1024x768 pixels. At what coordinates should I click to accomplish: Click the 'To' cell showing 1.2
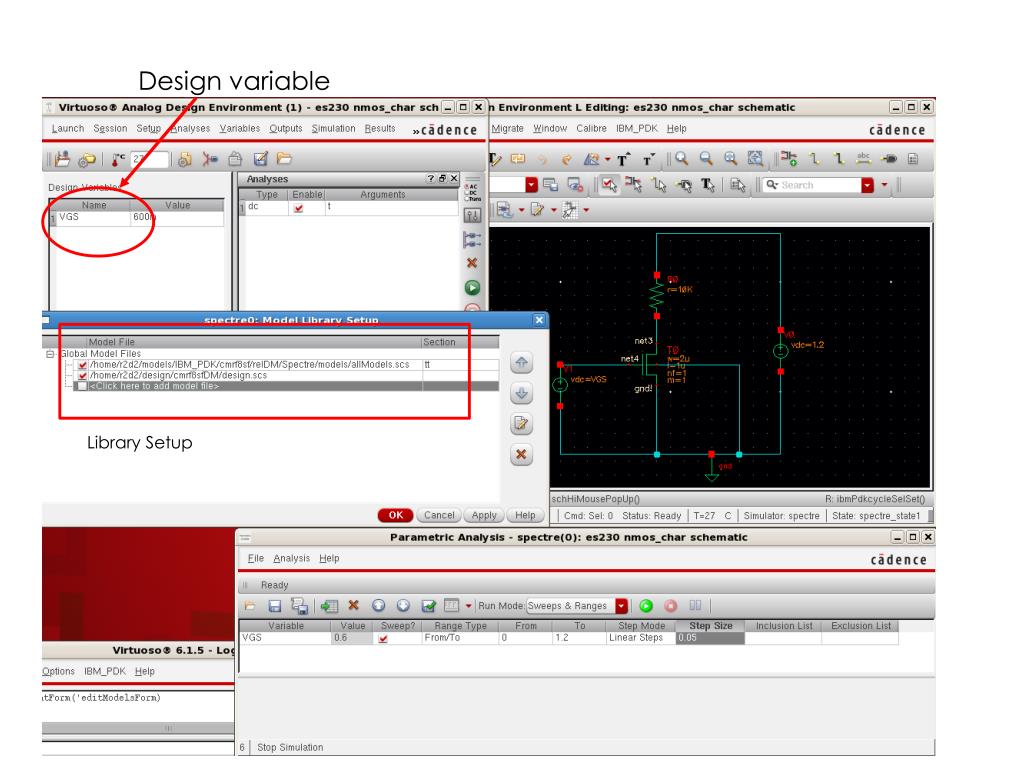pos(579,638)
